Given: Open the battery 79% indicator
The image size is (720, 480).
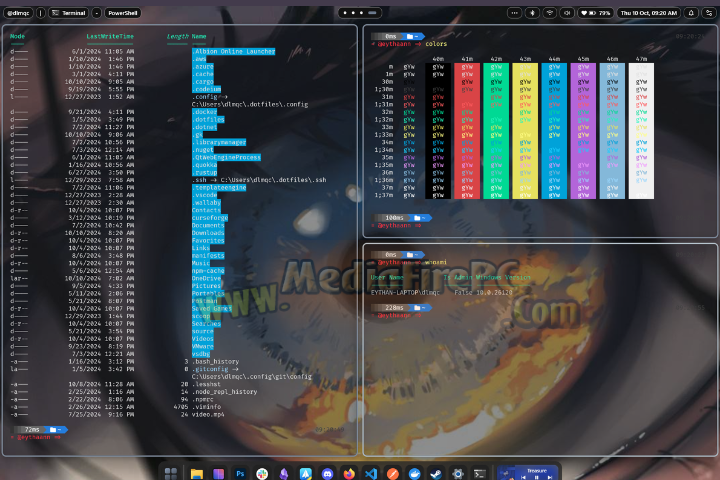Looking at the screenshot, I should coord(596,13).
